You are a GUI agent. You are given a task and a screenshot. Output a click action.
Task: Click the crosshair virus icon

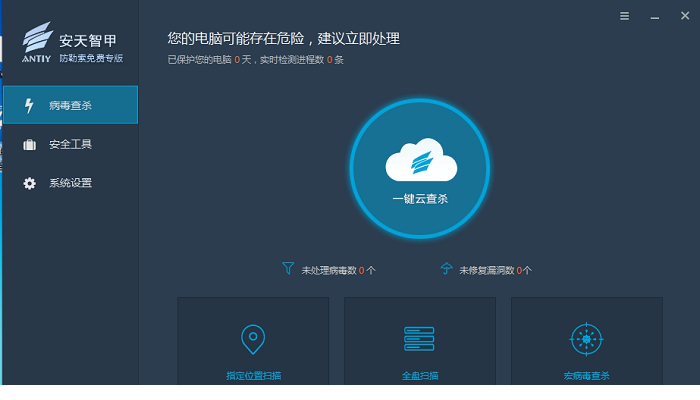(587, 339)
